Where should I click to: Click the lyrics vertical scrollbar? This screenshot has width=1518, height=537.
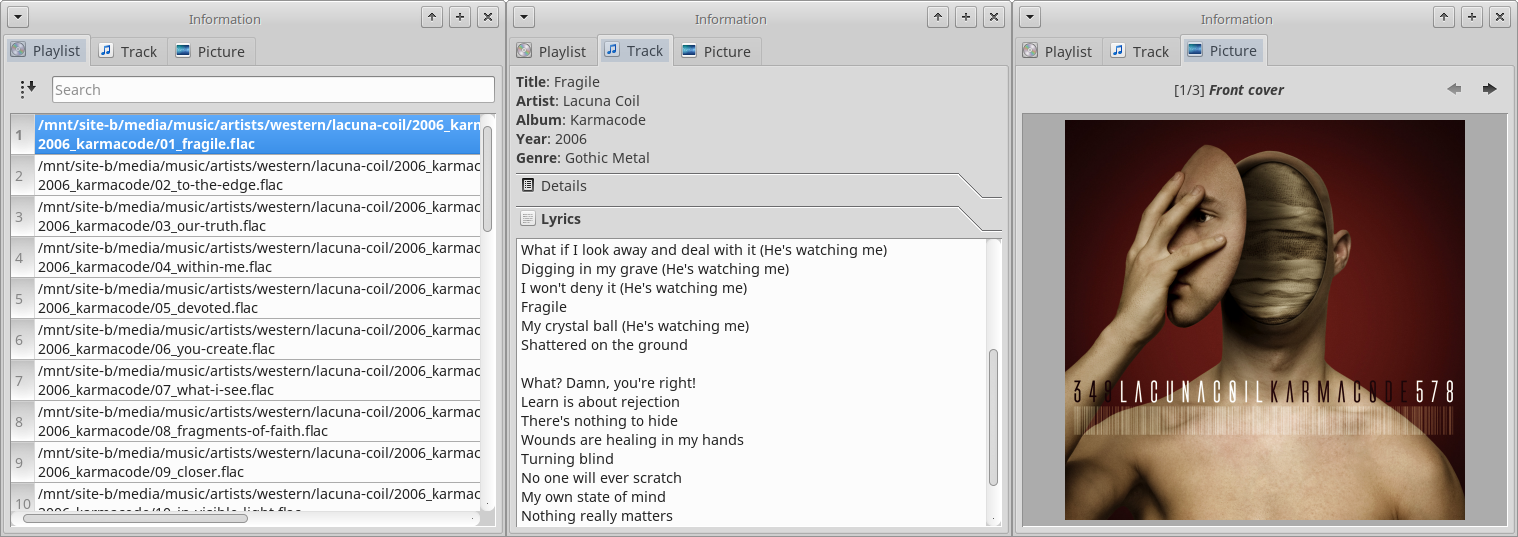tap(993, 416)
